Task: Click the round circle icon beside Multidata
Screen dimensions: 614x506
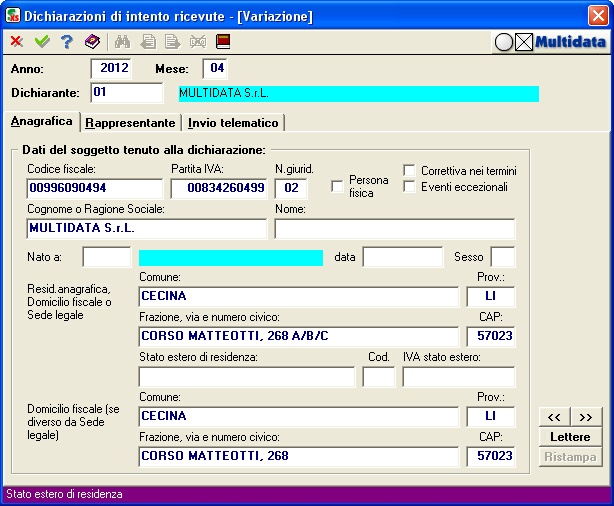Action: (x=504, y=42)
